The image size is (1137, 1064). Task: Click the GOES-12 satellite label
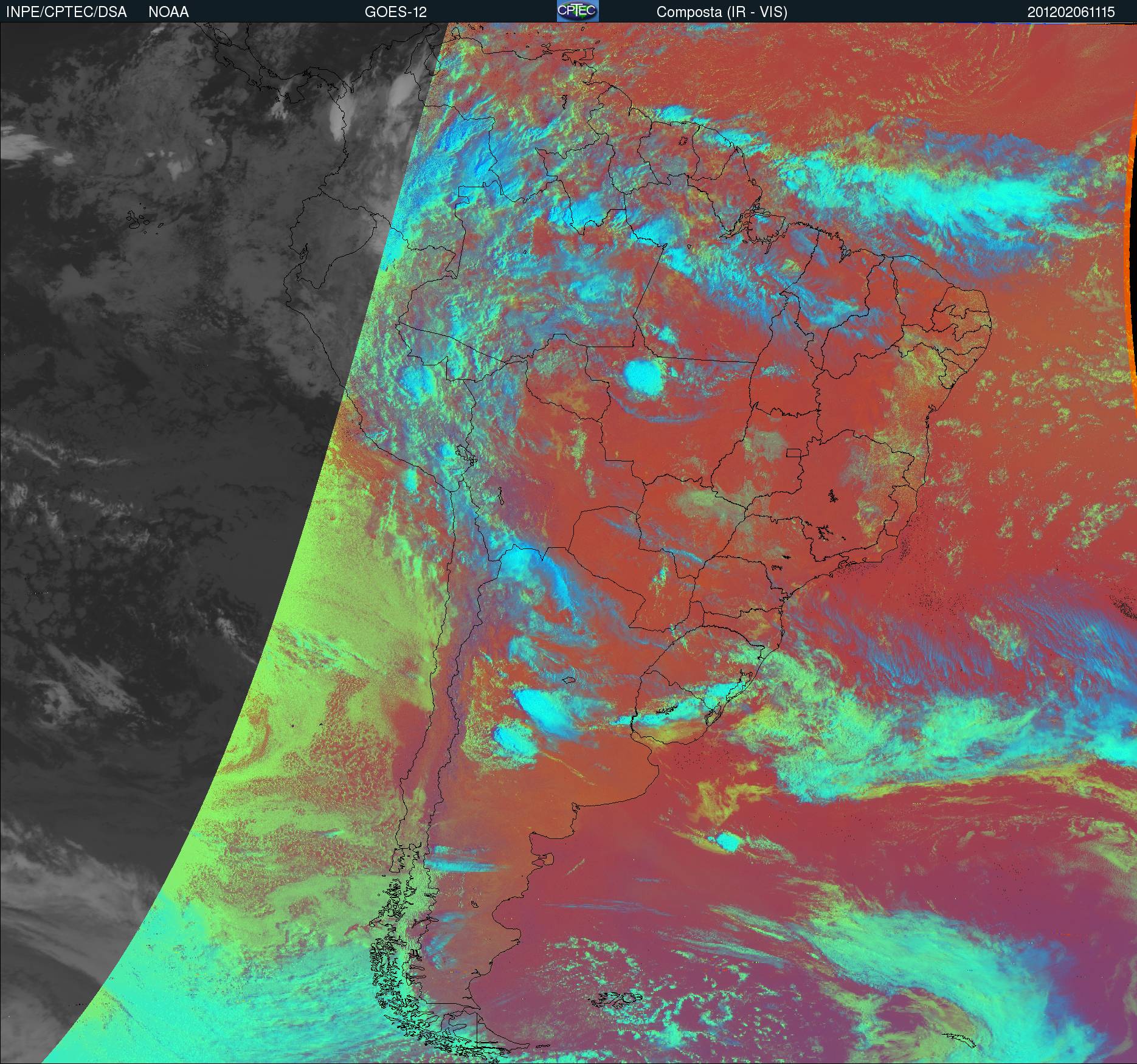click(x=396, y=12)
